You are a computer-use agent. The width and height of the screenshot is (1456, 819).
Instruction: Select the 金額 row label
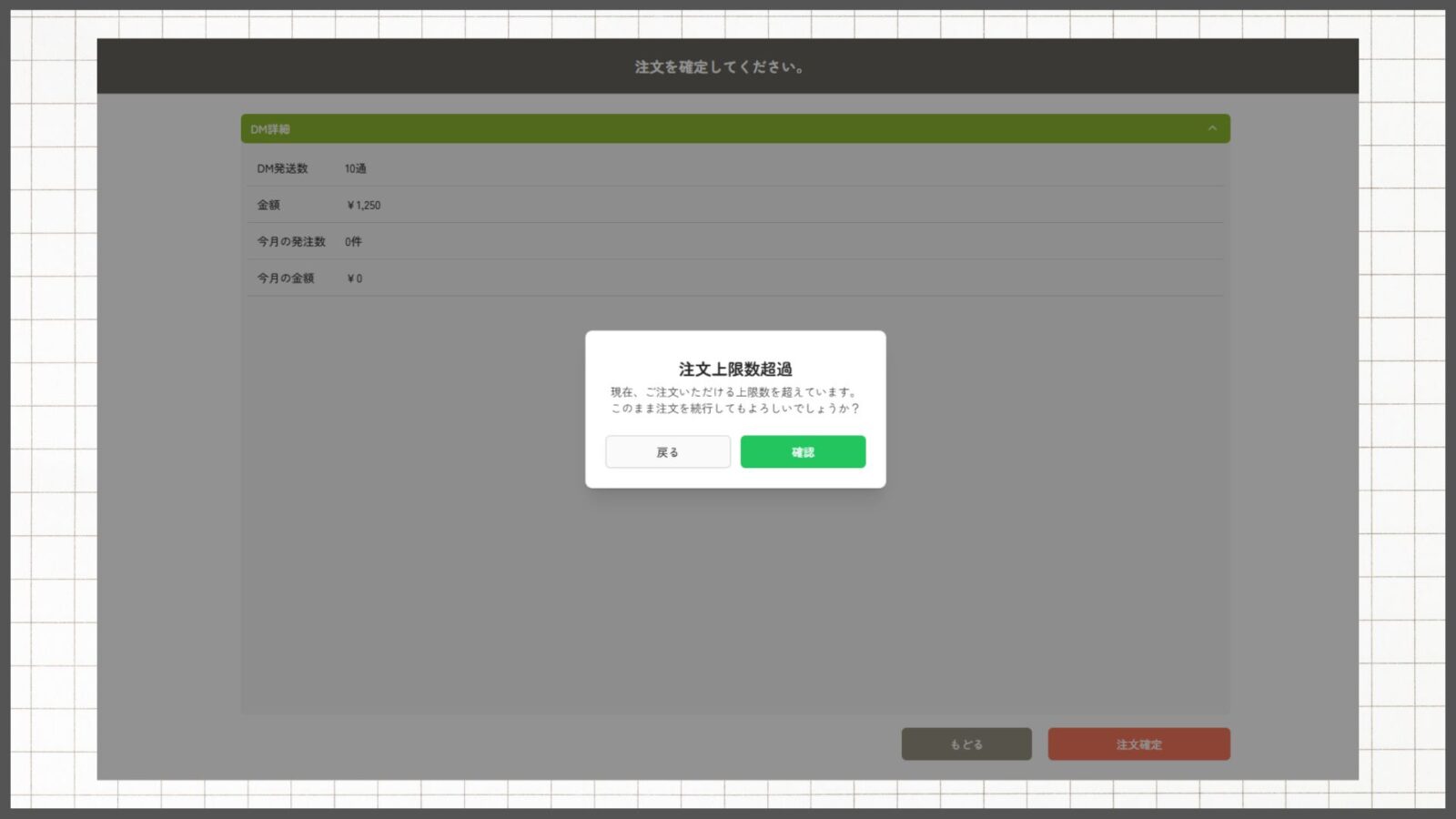[x=268, y=205]
